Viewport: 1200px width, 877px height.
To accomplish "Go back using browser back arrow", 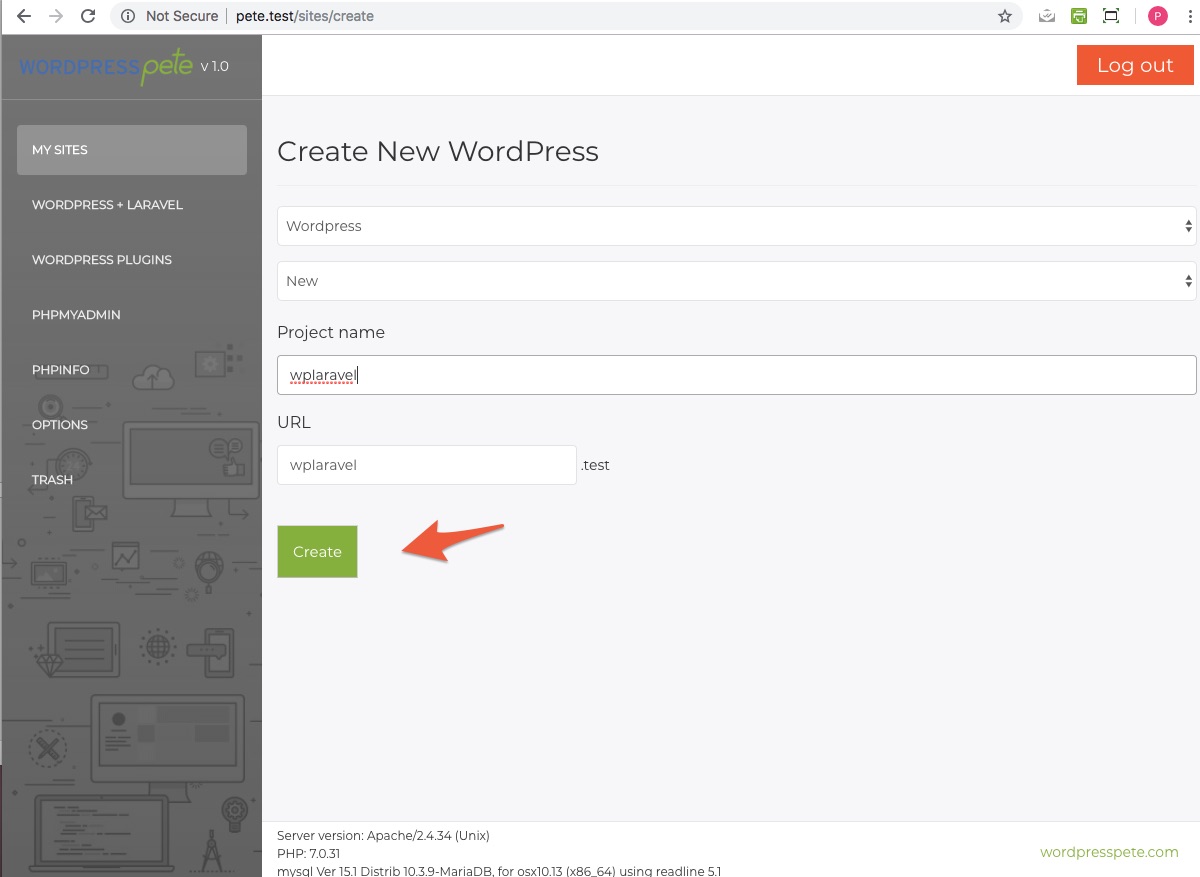I will [x=24, y=16].
